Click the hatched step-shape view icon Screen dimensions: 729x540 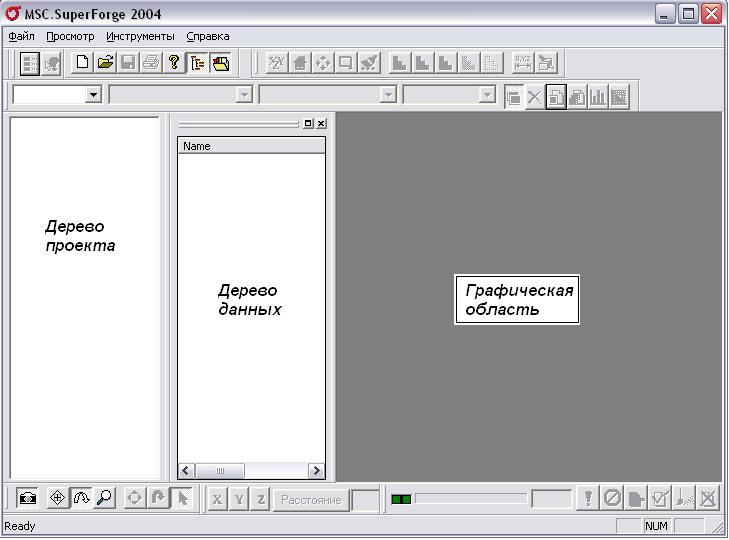click(x=468, y=63)
